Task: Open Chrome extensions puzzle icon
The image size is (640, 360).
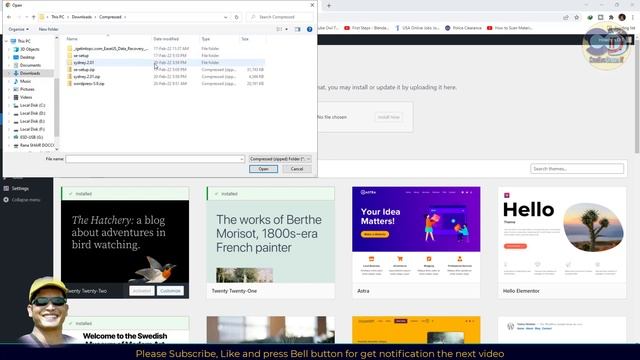Action: pos(611,17)
